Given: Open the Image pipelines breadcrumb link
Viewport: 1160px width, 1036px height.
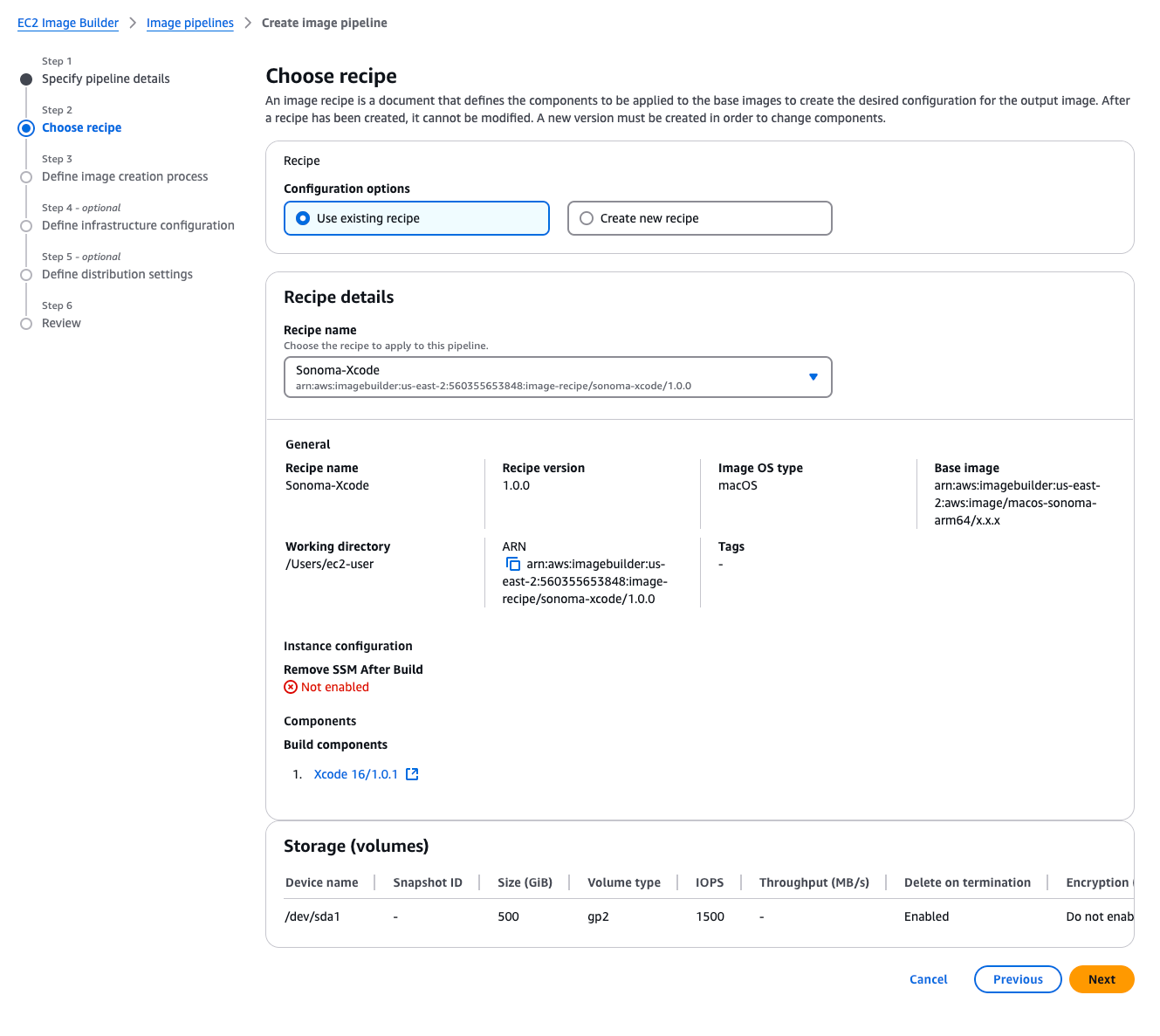Looking at the screenshot, I should (189, 23).
